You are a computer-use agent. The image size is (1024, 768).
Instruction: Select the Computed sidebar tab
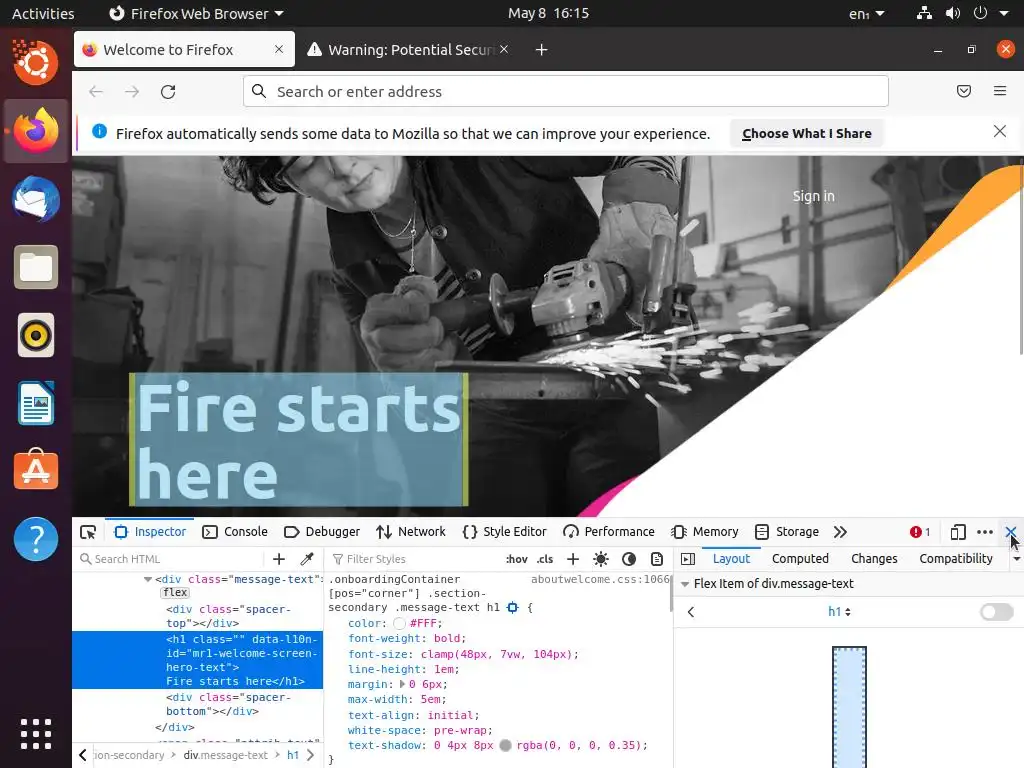(x=800, y=559)
